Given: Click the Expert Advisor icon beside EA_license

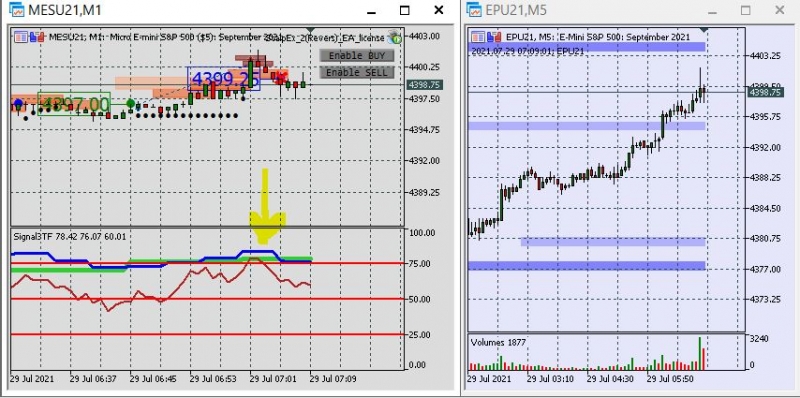Looking at the screenshot, I should click(394, 37).
